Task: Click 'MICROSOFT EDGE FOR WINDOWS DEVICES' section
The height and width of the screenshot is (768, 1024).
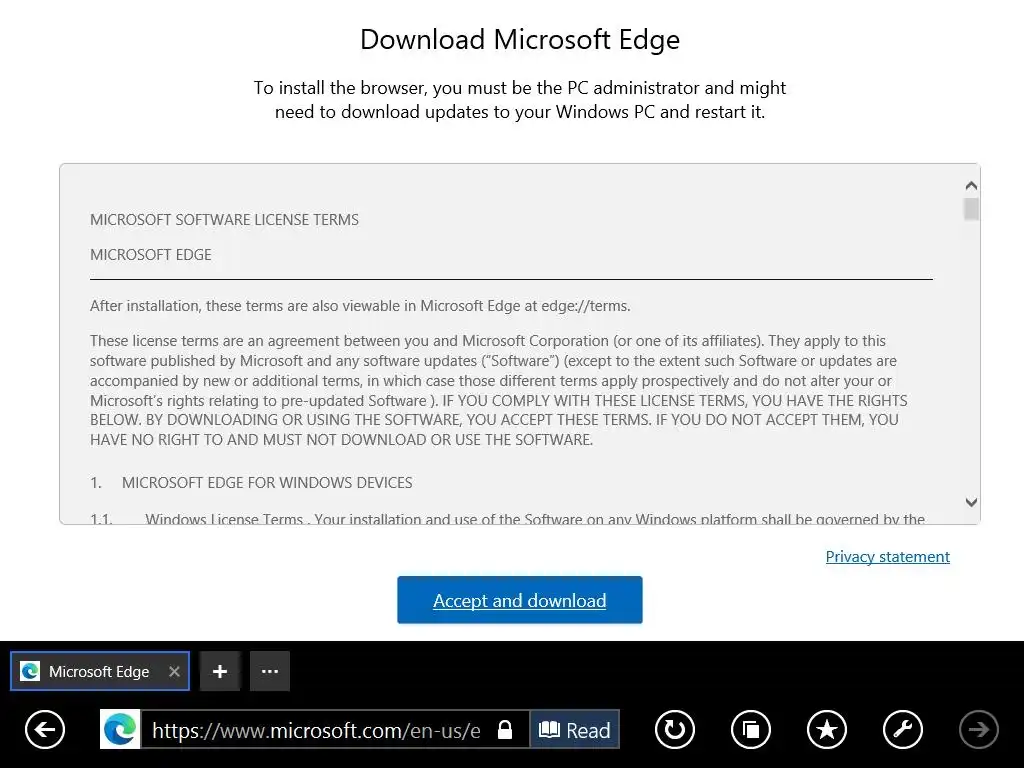Action: coord(267,483)
